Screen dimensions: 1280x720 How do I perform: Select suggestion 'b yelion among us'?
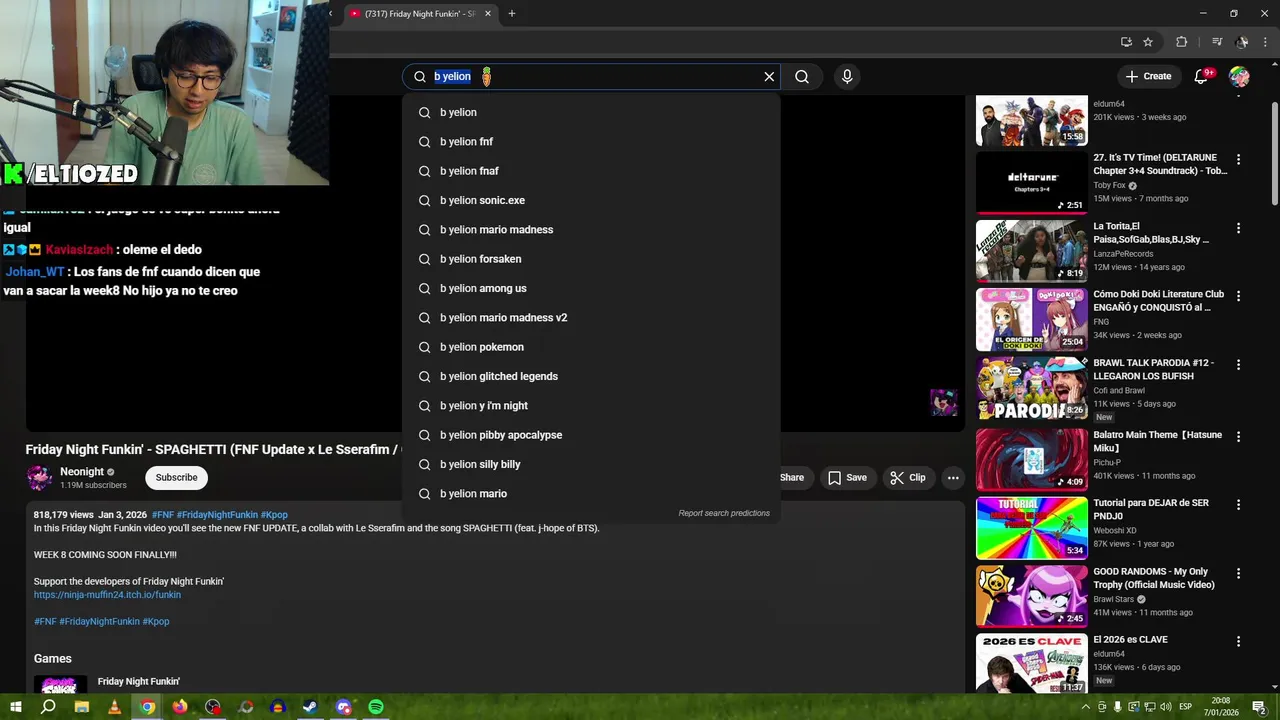591,288
